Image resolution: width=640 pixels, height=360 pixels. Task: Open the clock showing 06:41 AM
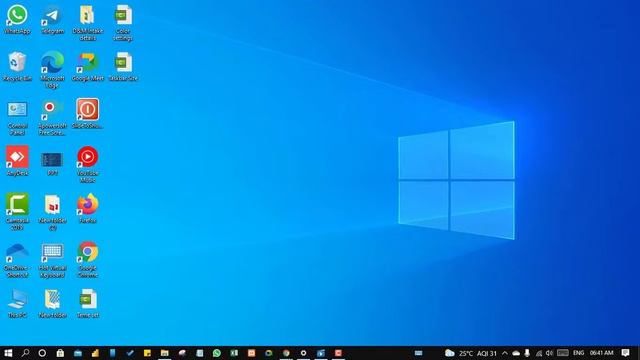[x=602, y=353]
